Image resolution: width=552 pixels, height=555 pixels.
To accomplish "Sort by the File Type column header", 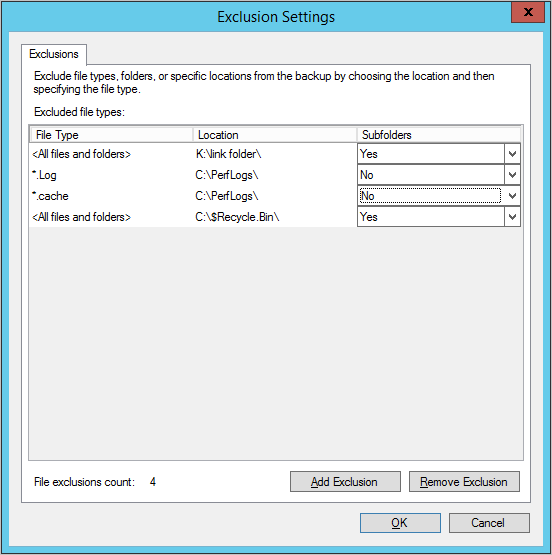I will click(111, 135).
